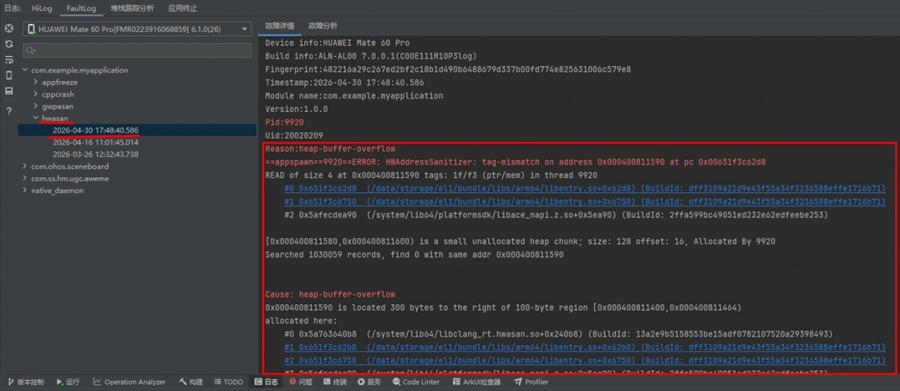Image resolution: width=900 pixels, height=391 pixels.
Task: Click the Reason:heap-buffer-overflow line
Action: 330,149
